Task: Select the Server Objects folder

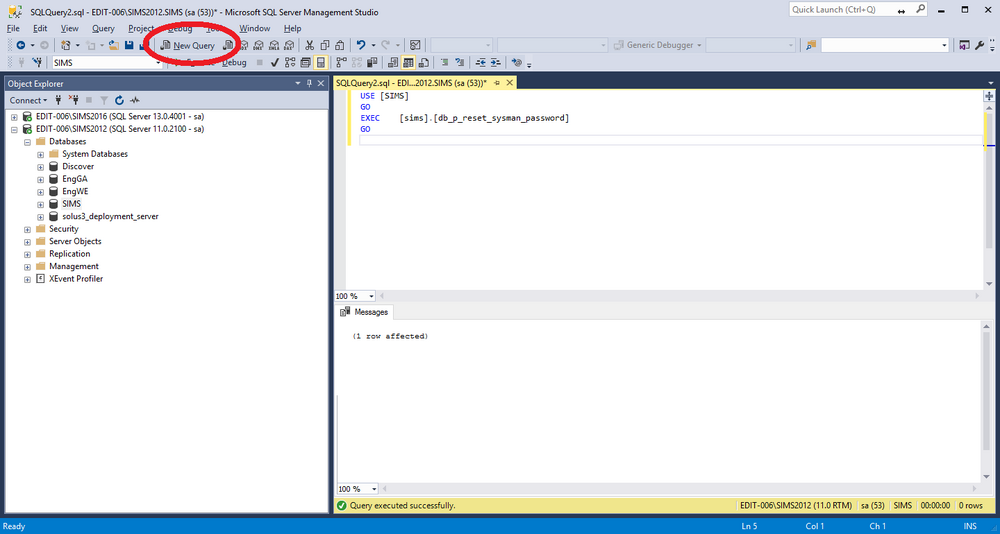Action: (x=75, y=241)
